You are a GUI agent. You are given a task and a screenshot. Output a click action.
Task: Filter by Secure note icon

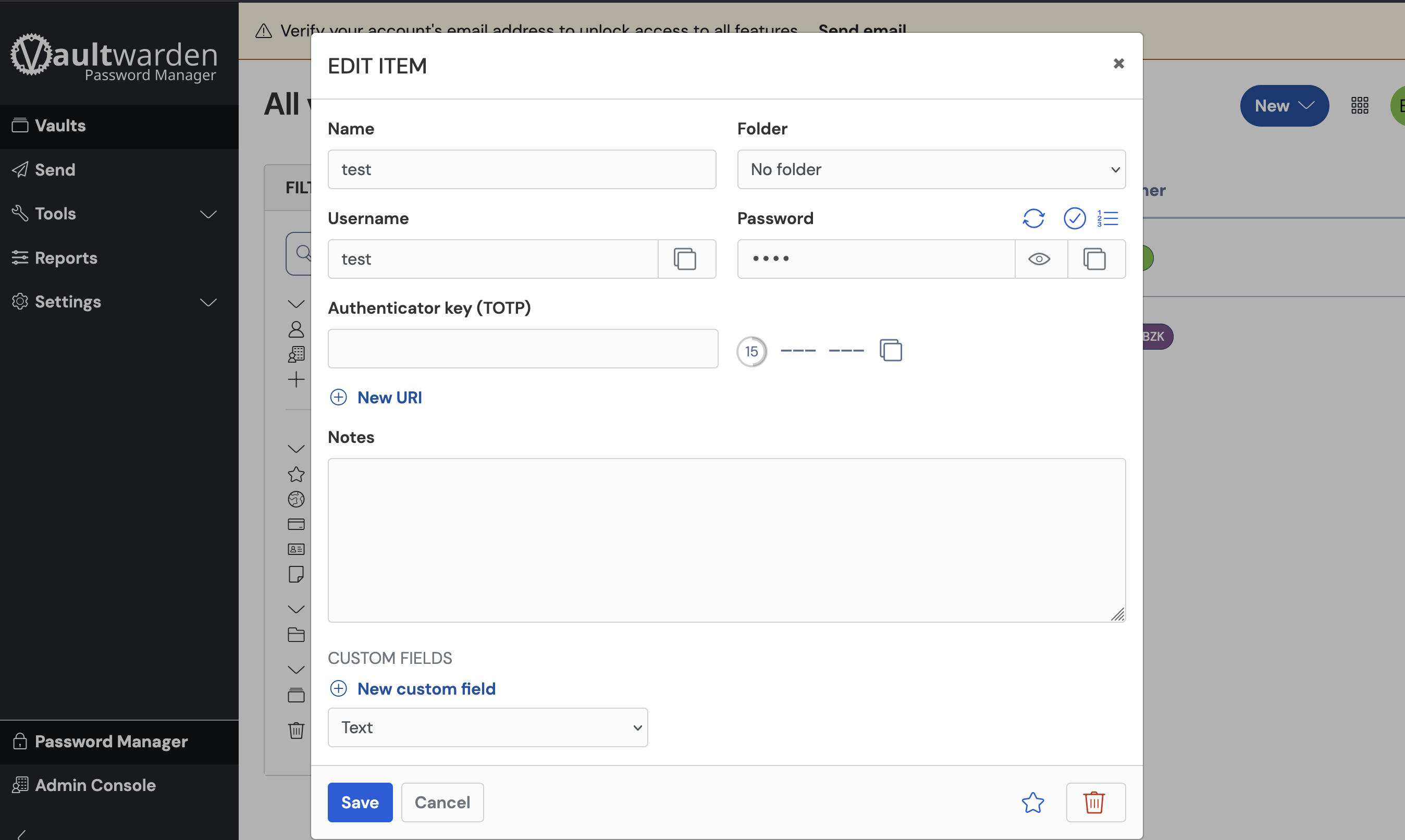tap(296, 575)
